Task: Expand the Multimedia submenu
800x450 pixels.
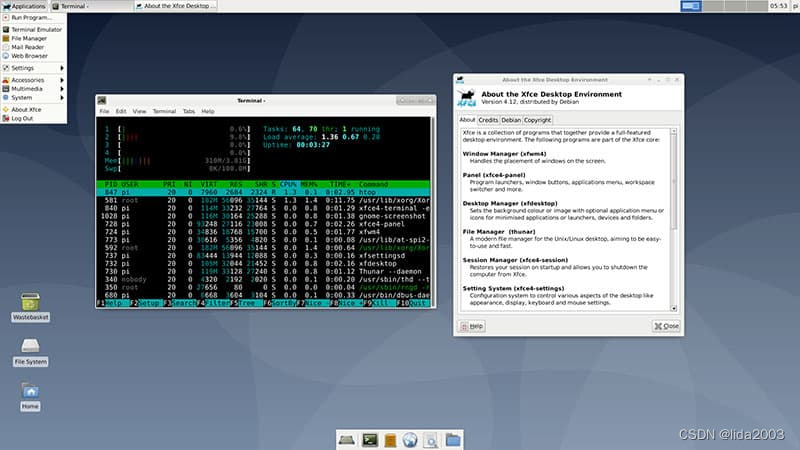Action: (33, 89)
